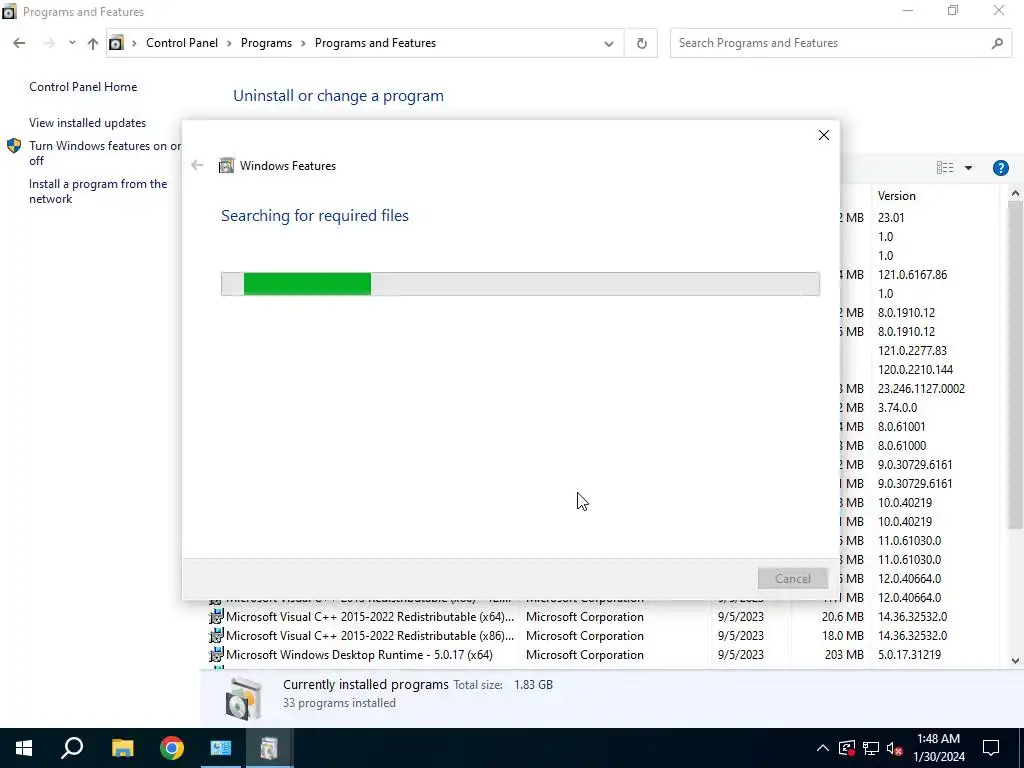Click the Back arrow in Windows Features dialog
Screen dimensions: 1024x768
click(197, 165)
